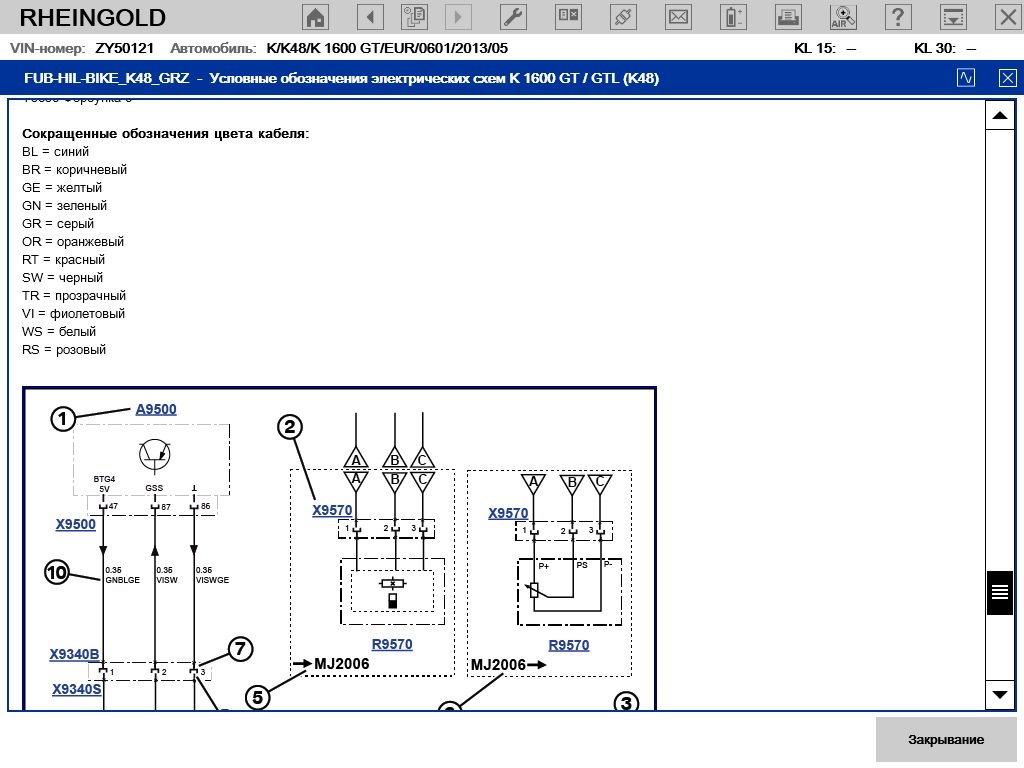Screen dimensions: 1024x768
Task: Open the question mark help icon
Action: (899, 17)
